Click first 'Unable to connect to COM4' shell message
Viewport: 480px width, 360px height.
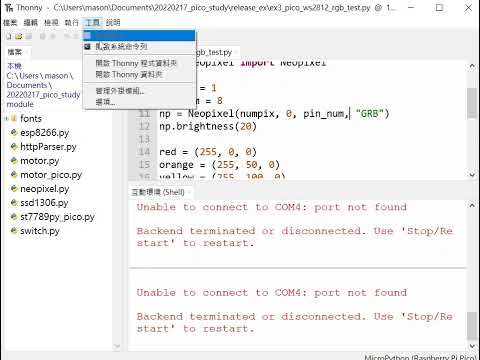(271, 207)
